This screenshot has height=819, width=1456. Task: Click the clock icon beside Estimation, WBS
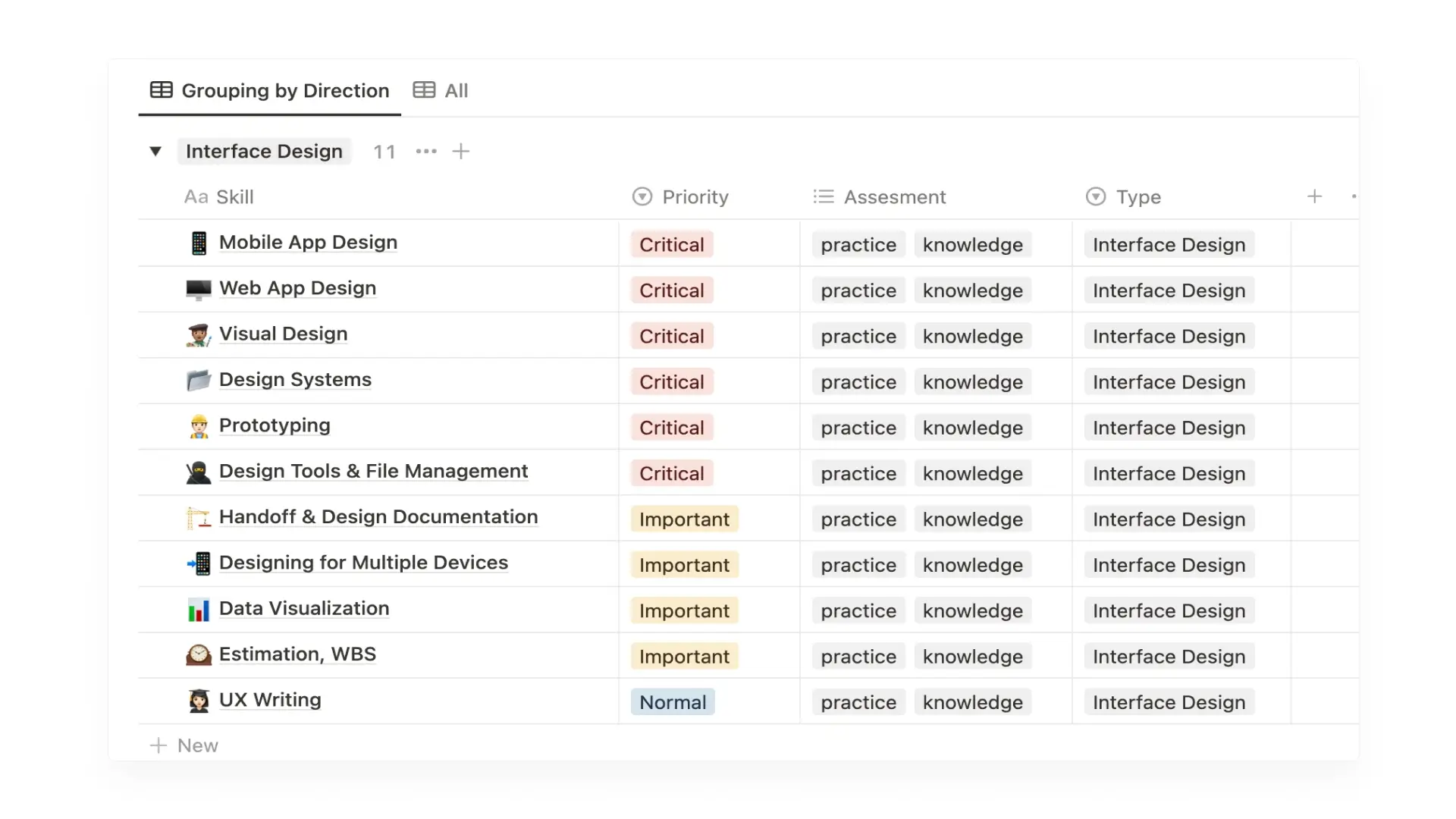tap(199, 655)
